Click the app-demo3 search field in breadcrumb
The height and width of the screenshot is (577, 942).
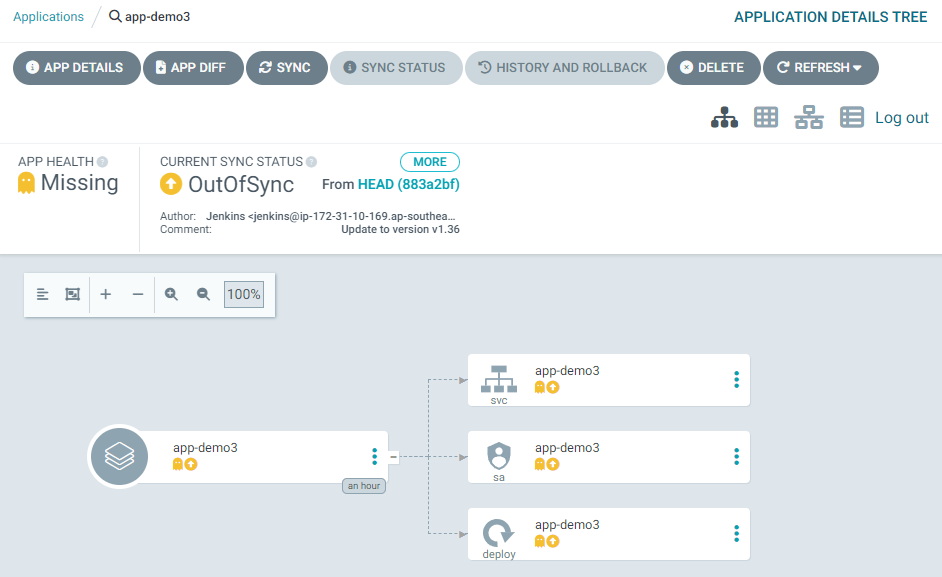click(157, 17)
